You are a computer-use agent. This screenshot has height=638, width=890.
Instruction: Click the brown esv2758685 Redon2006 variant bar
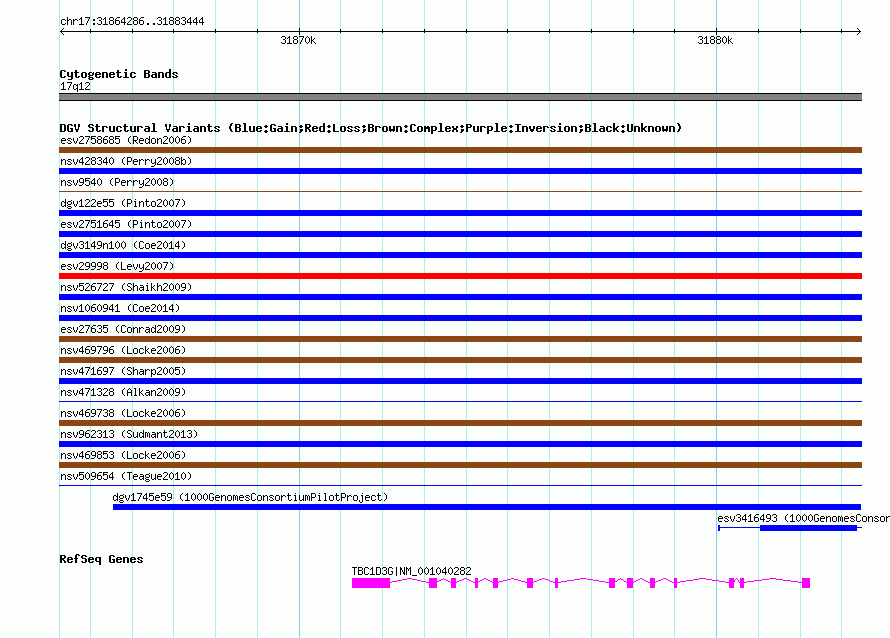pyautogui.click(x=460, y=150)
